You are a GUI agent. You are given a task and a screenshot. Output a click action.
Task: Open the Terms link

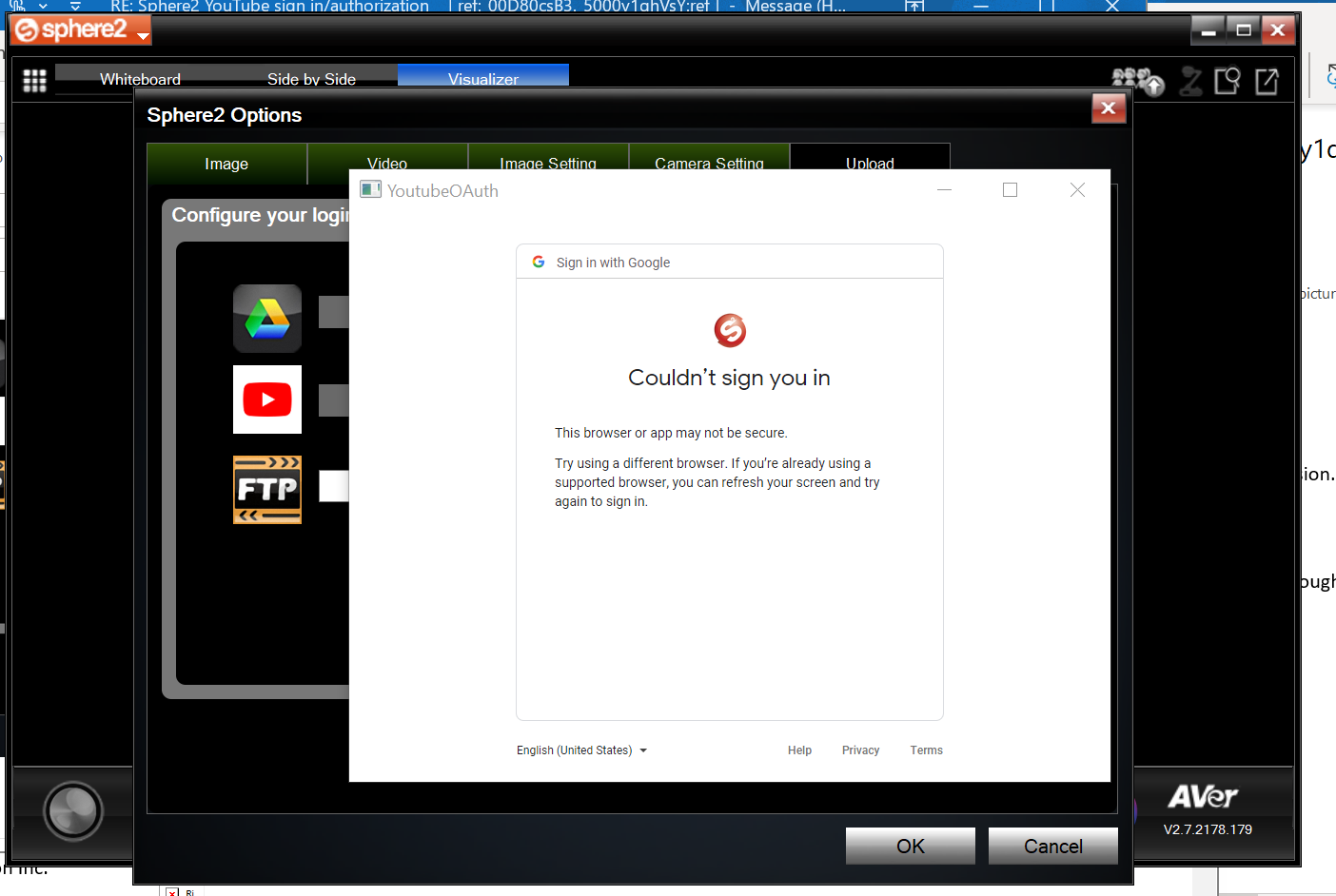(926, 750)
